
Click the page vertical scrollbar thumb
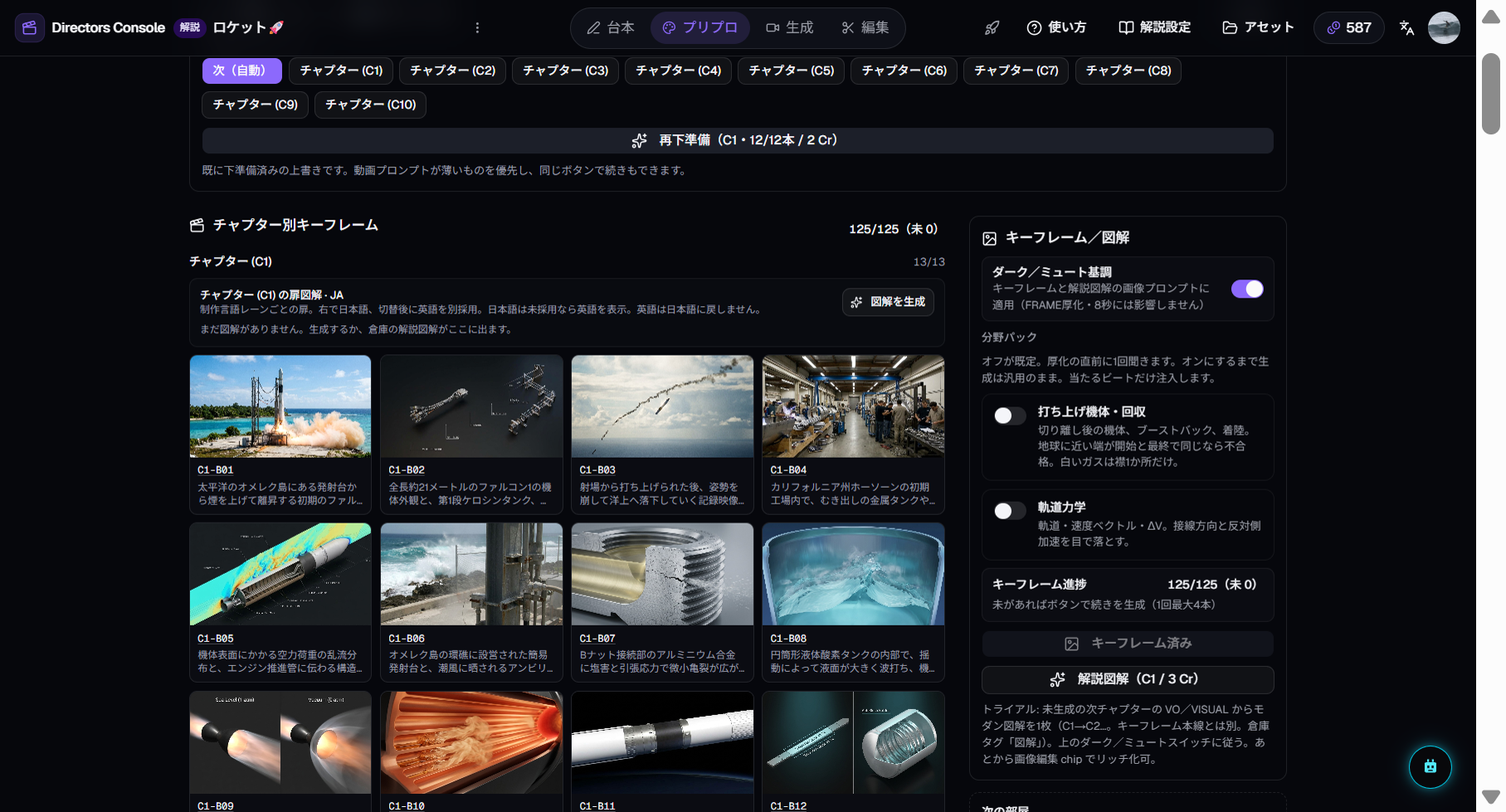click(x=1491, y=93)
